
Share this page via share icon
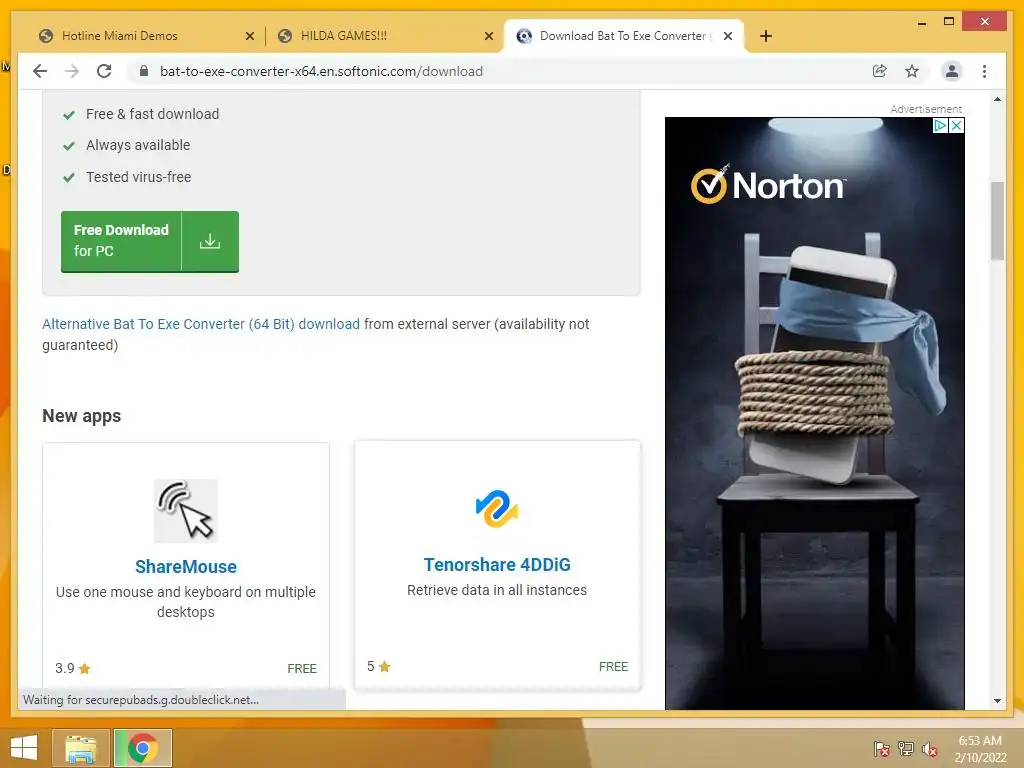click(x=880, y=71)
